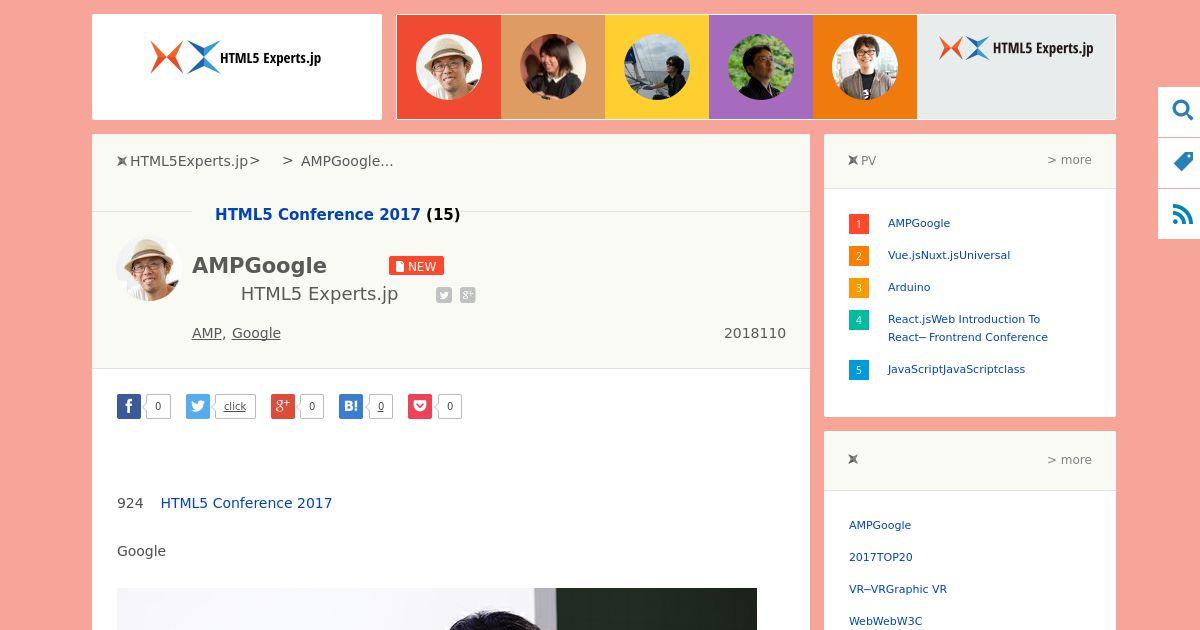Open the AMP tag link
This screenshot has height=630, width=1200.
(207, 333)
